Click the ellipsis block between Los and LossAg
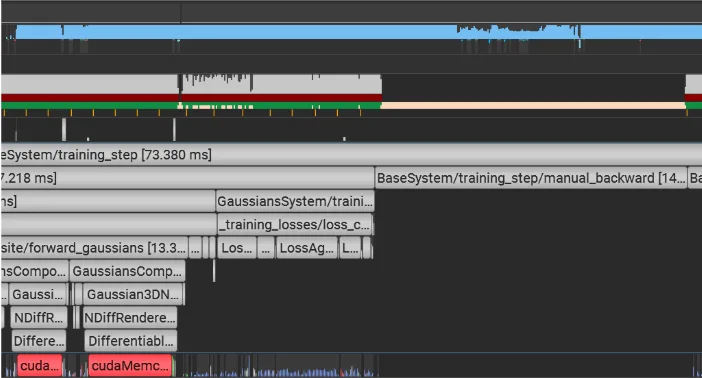 [x=265, y=248]
